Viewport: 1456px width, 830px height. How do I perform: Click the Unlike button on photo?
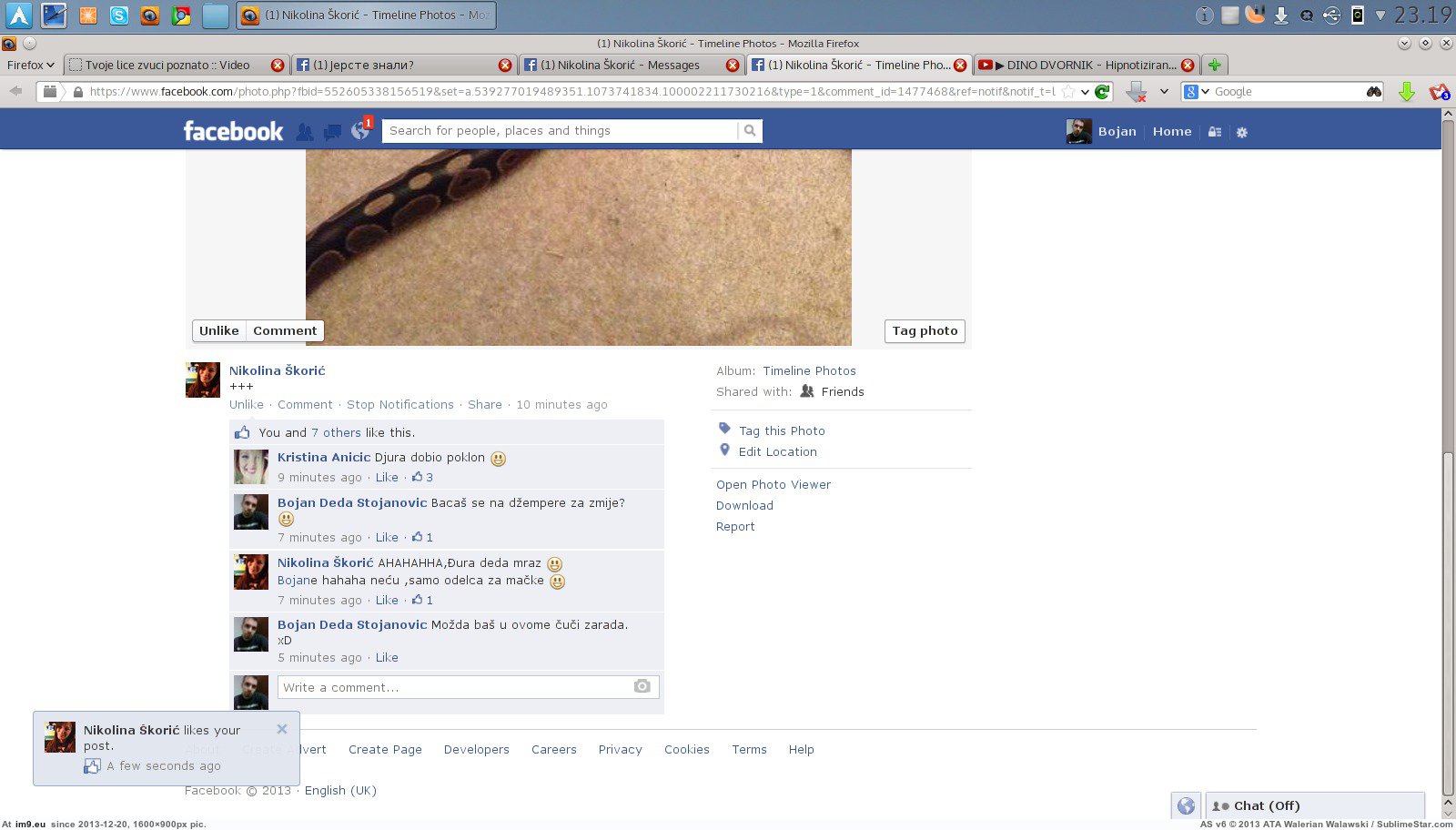tap(219, 331)
